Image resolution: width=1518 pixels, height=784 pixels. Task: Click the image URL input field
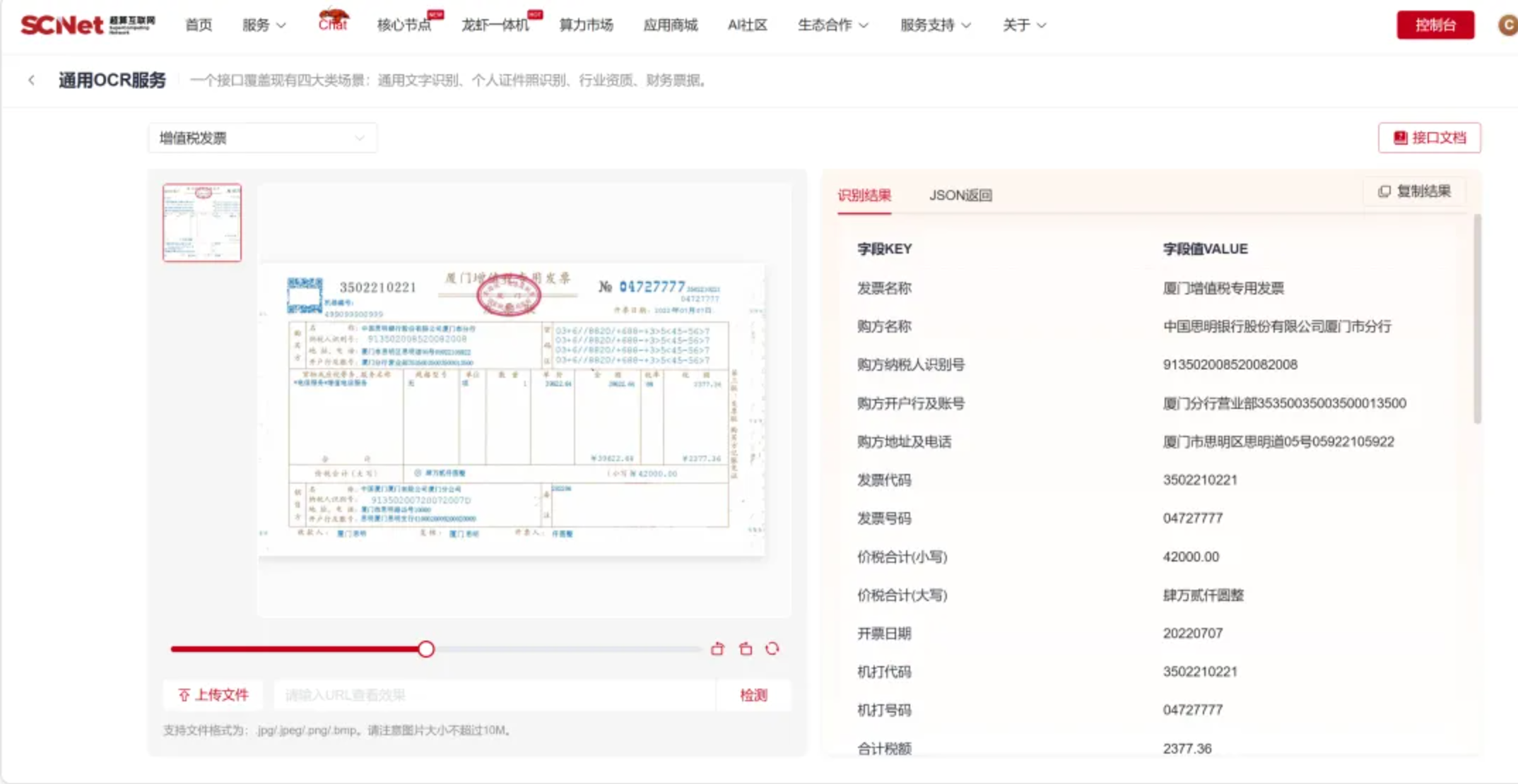(495, 695)
